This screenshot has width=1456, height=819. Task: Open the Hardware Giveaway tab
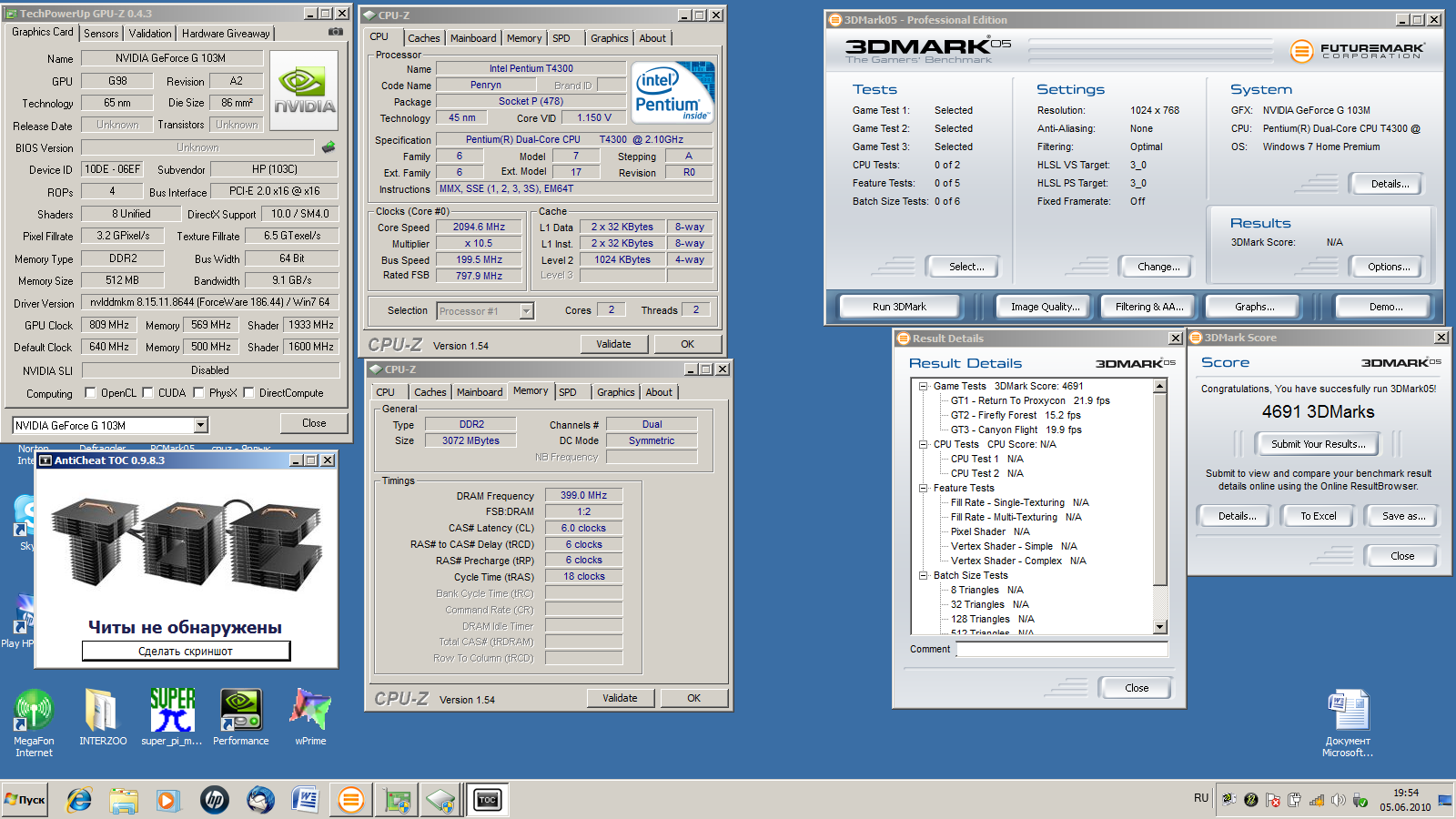(x=226, y=34)
